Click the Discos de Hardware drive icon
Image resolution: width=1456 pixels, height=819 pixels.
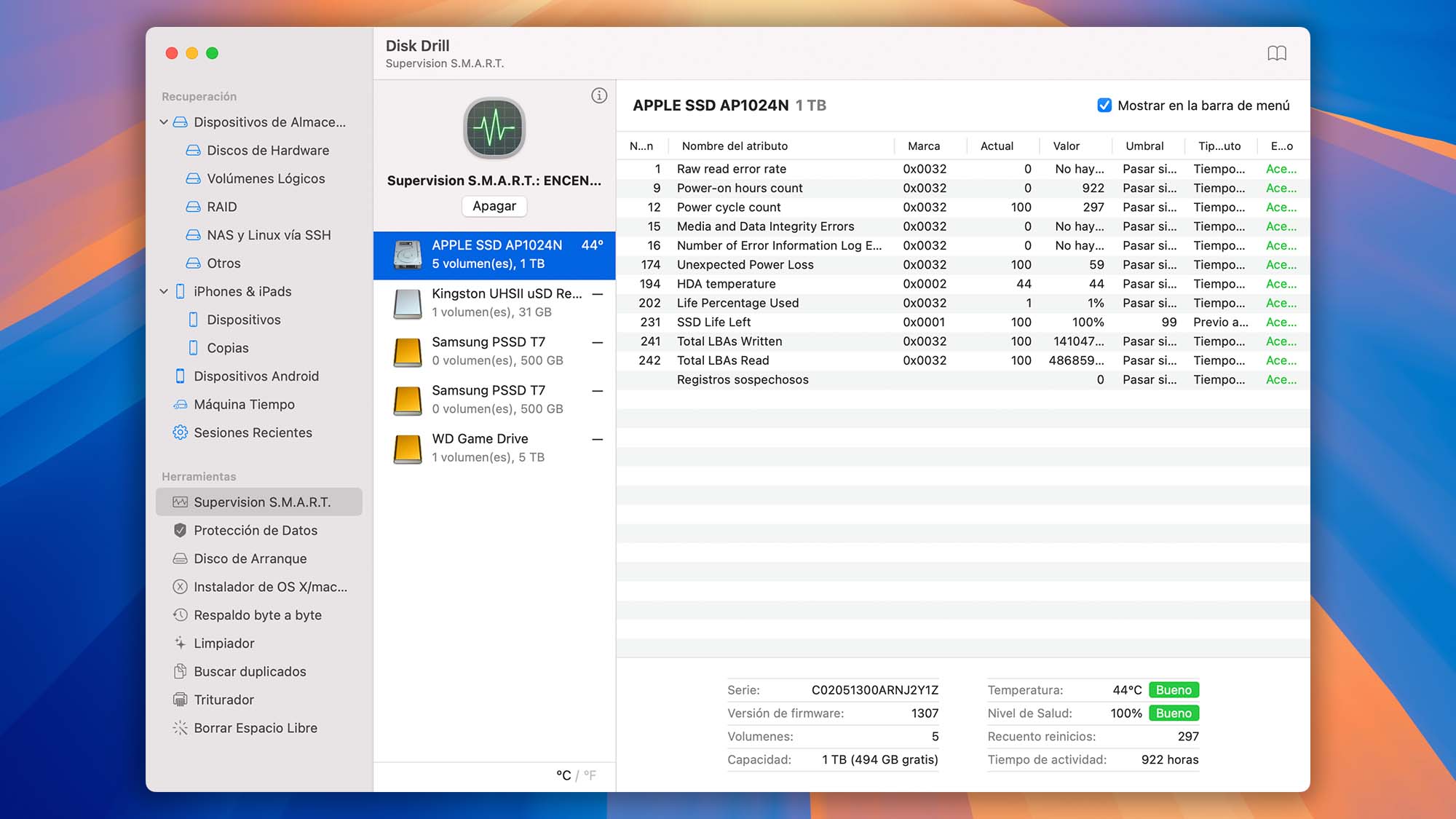click(x=193, y=151)
